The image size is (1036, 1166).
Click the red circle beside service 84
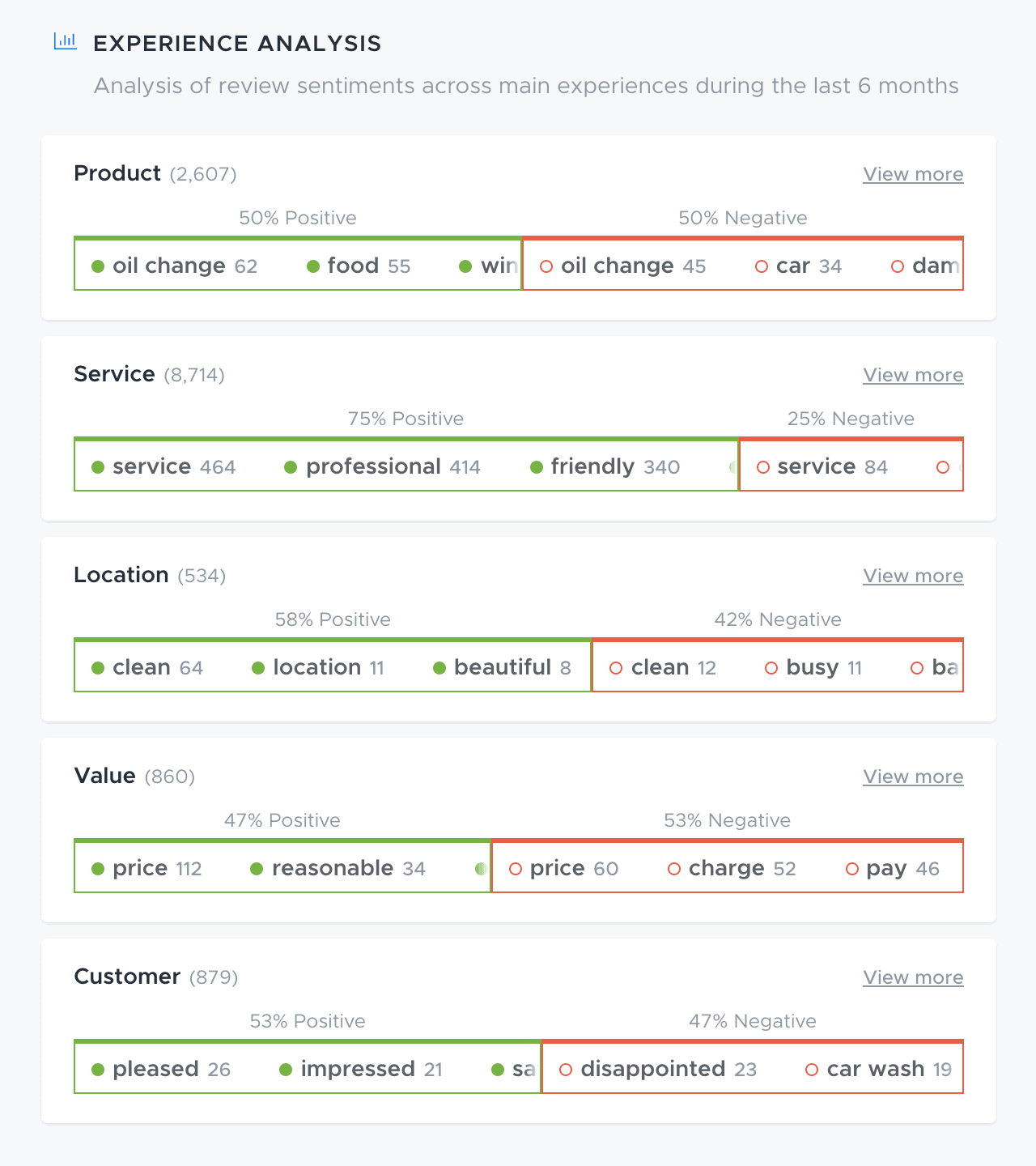762,466
